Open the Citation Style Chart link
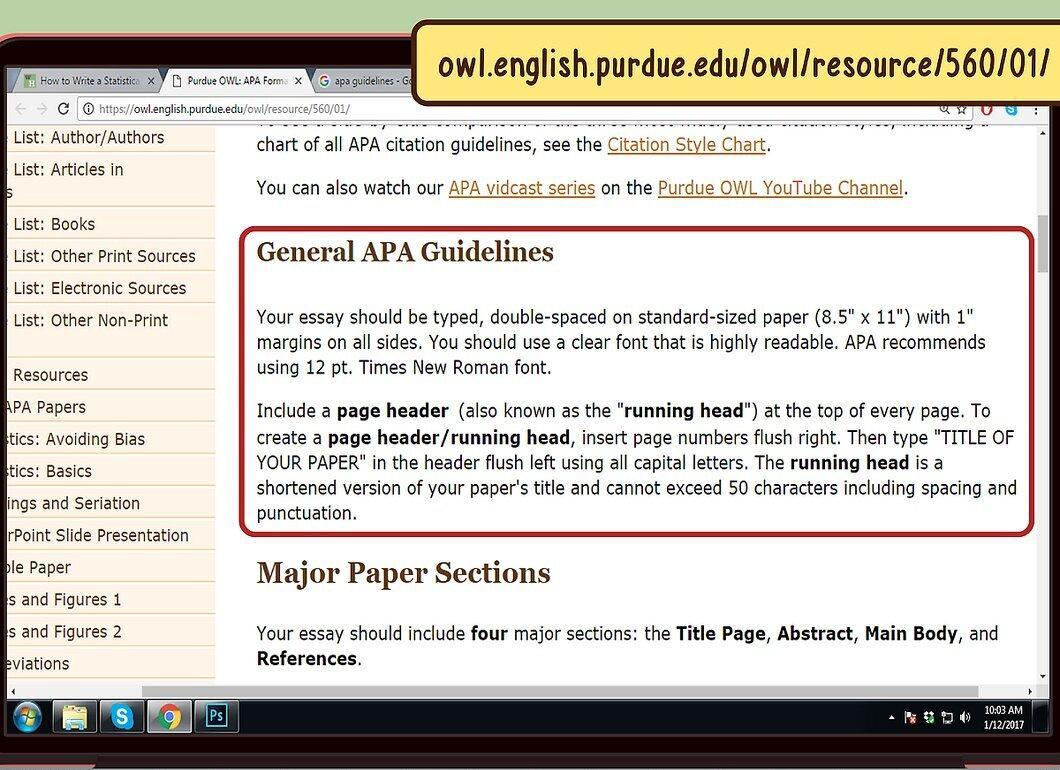This screenshot has height=770, width=1060. 686,145
